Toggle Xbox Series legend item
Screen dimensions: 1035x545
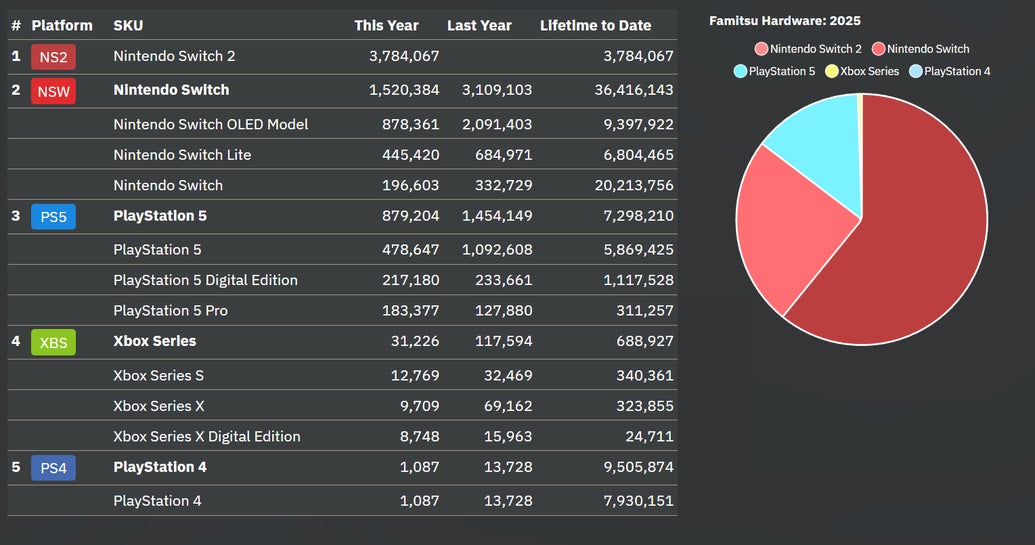click(x=861, y=71)
